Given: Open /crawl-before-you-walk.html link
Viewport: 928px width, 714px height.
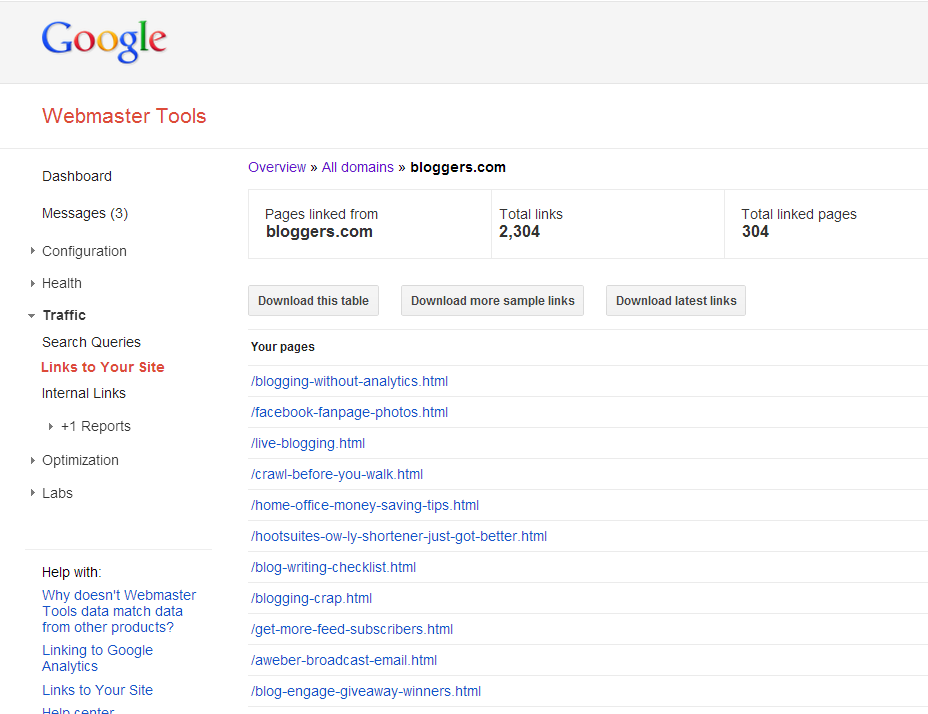Looking at the screenshot, I should click(337, 474).
